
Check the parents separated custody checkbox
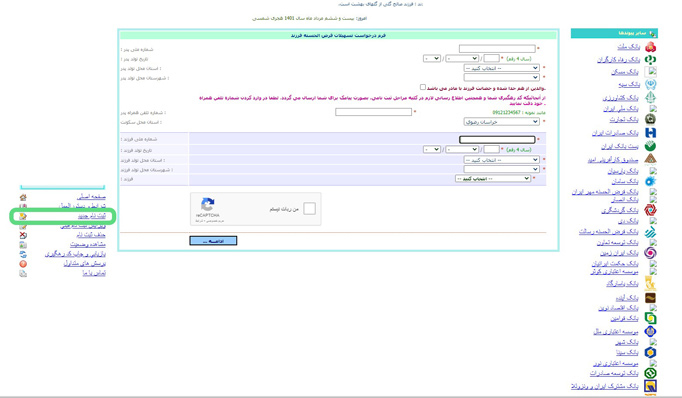point(423,87)
